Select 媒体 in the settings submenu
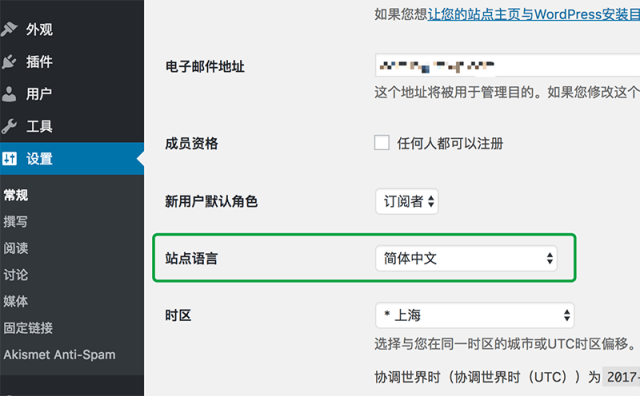The image size is (640, 396). tap(16, 301)
